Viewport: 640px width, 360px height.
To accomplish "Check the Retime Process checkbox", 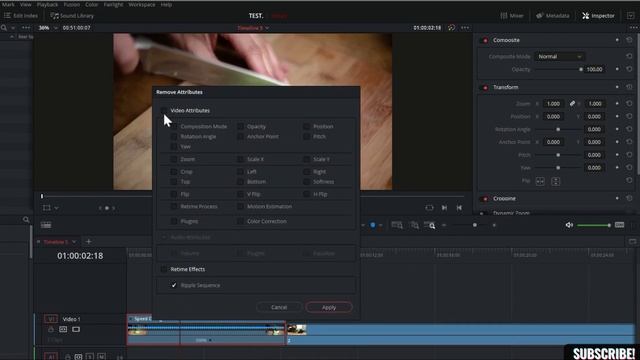I will (174, 207).
